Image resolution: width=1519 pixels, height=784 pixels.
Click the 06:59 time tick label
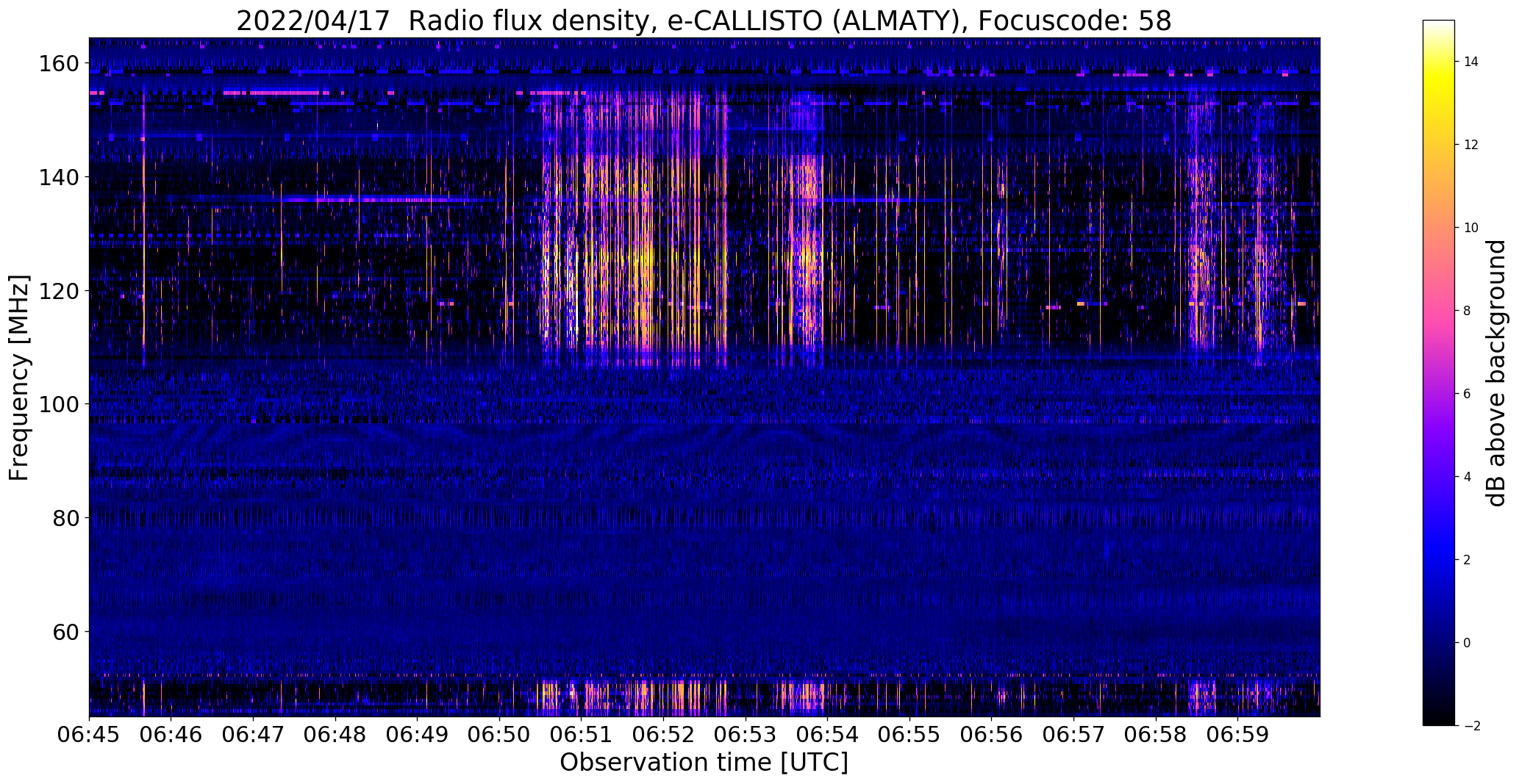click(x=1237, y=735)
